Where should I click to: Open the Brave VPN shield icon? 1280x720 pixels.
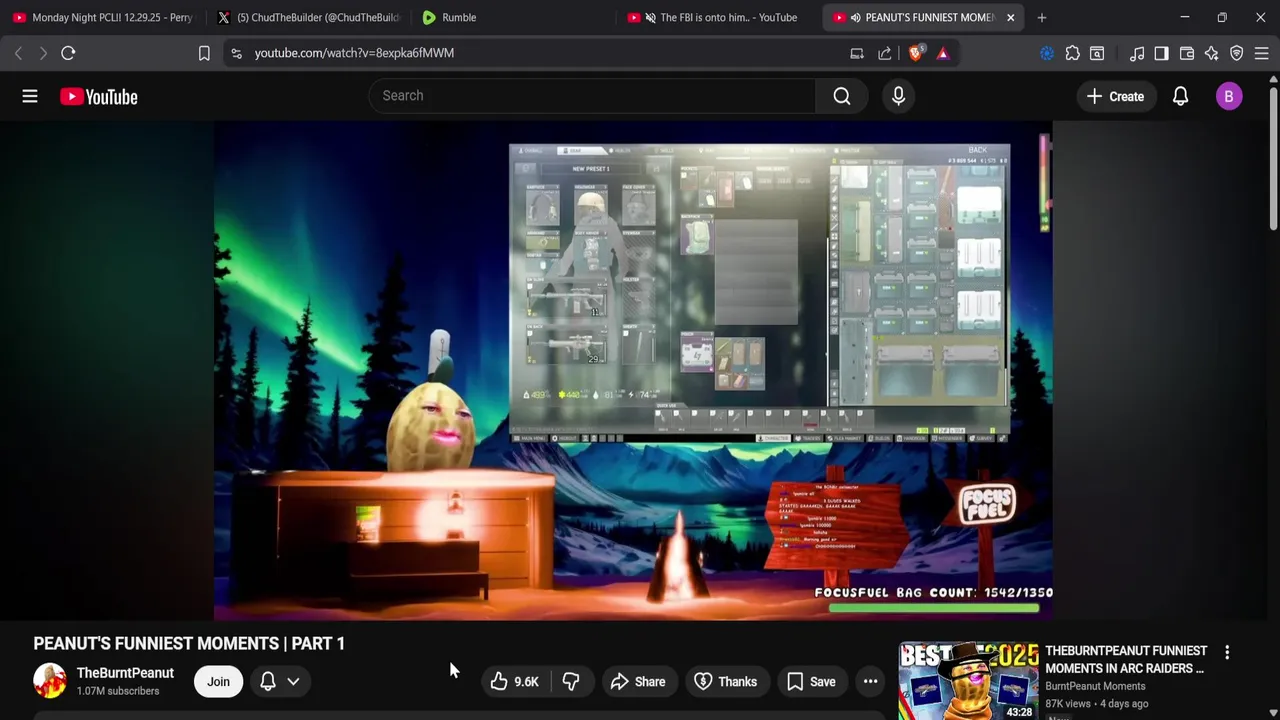click(1237, 53)
